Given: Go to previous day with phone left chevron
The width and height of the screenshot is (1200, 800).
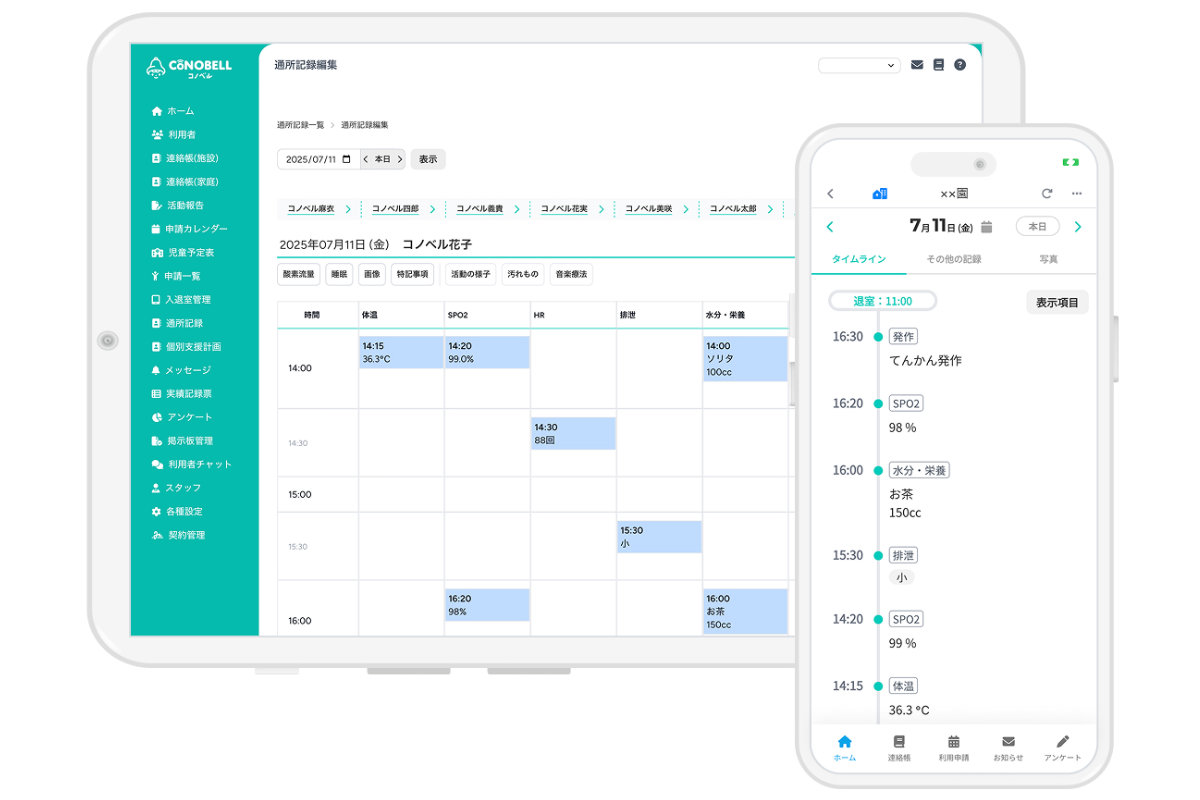Looking at the screenshot, I should [x=830, y=227].
